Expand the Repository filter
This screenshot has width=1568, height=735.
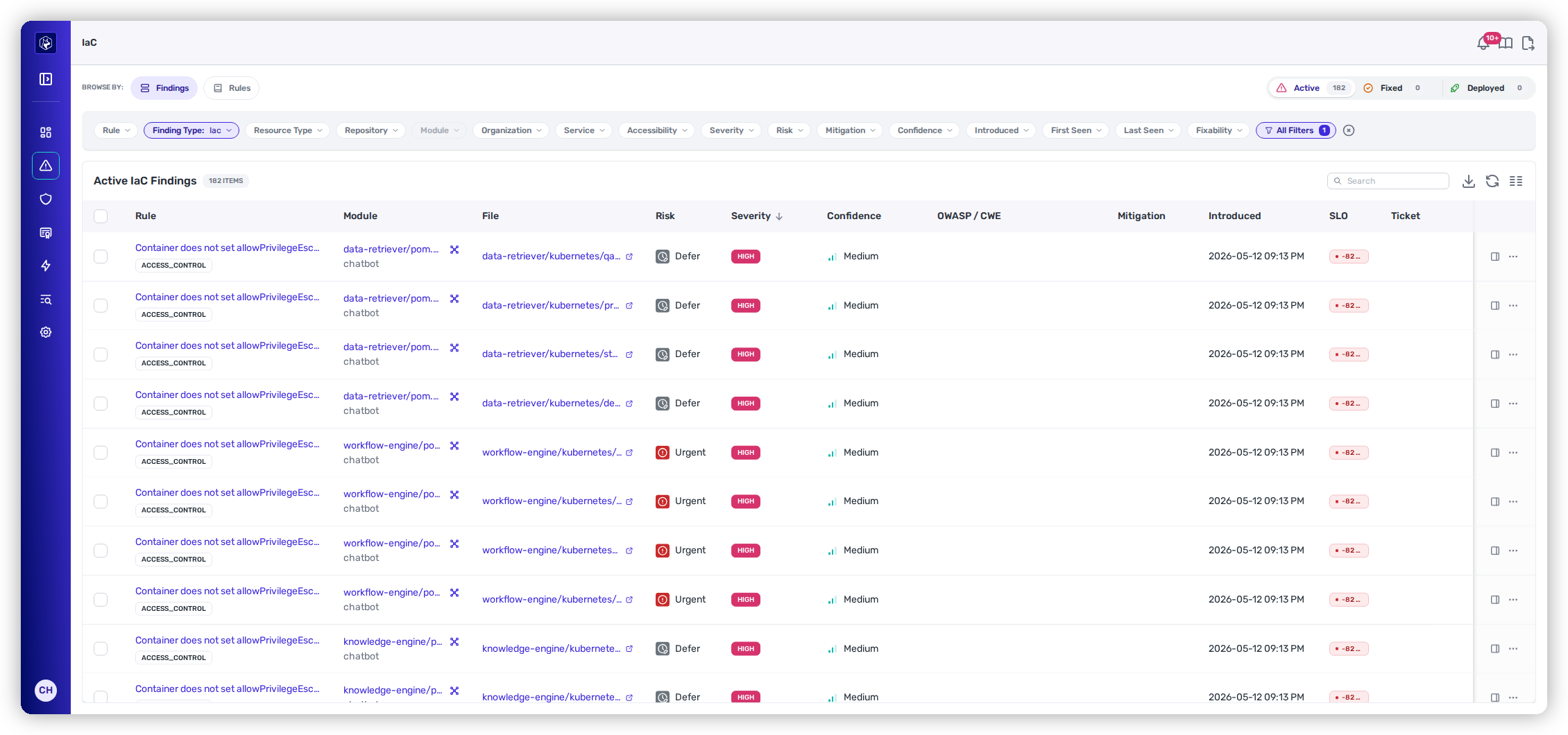coord(370,130)
